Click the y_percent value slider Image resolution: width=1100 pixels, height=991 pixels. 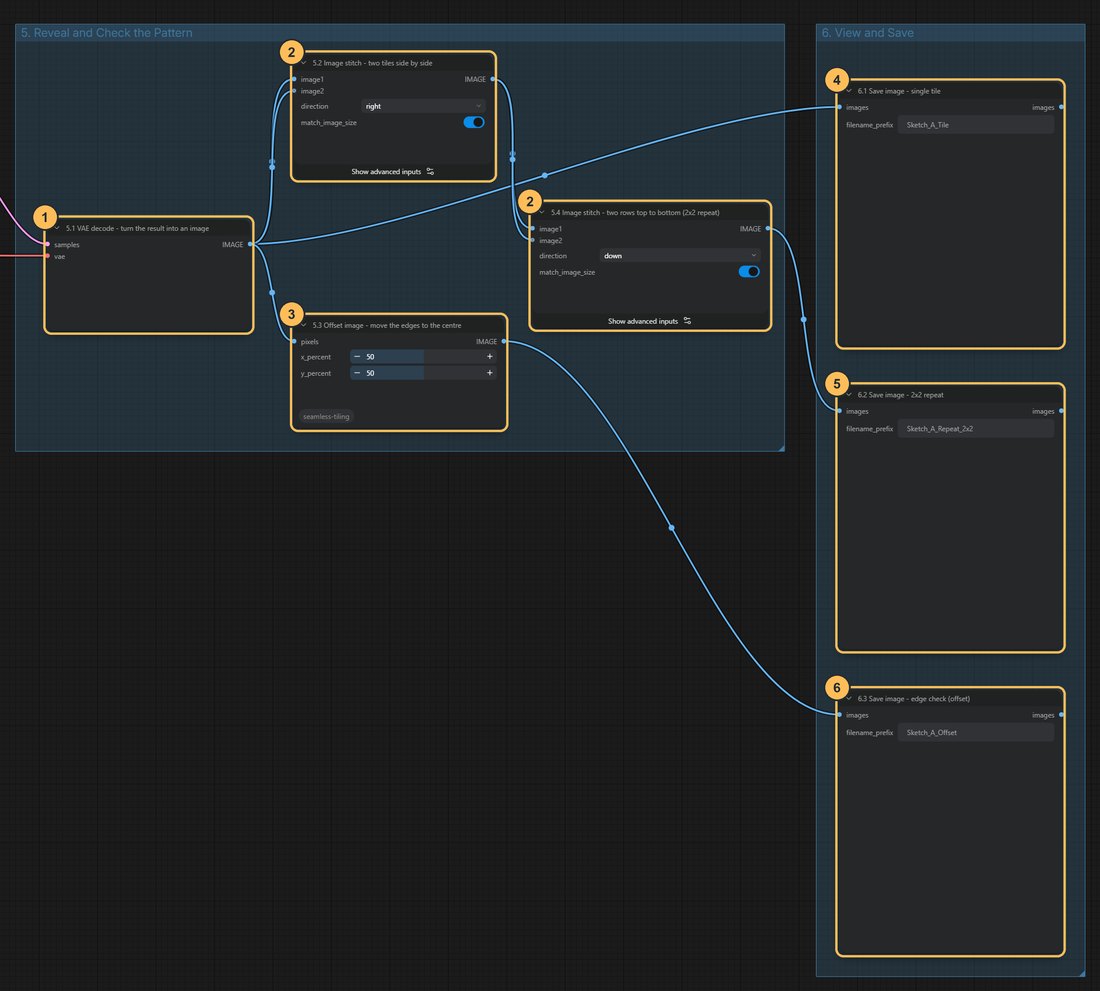[424, 372]
